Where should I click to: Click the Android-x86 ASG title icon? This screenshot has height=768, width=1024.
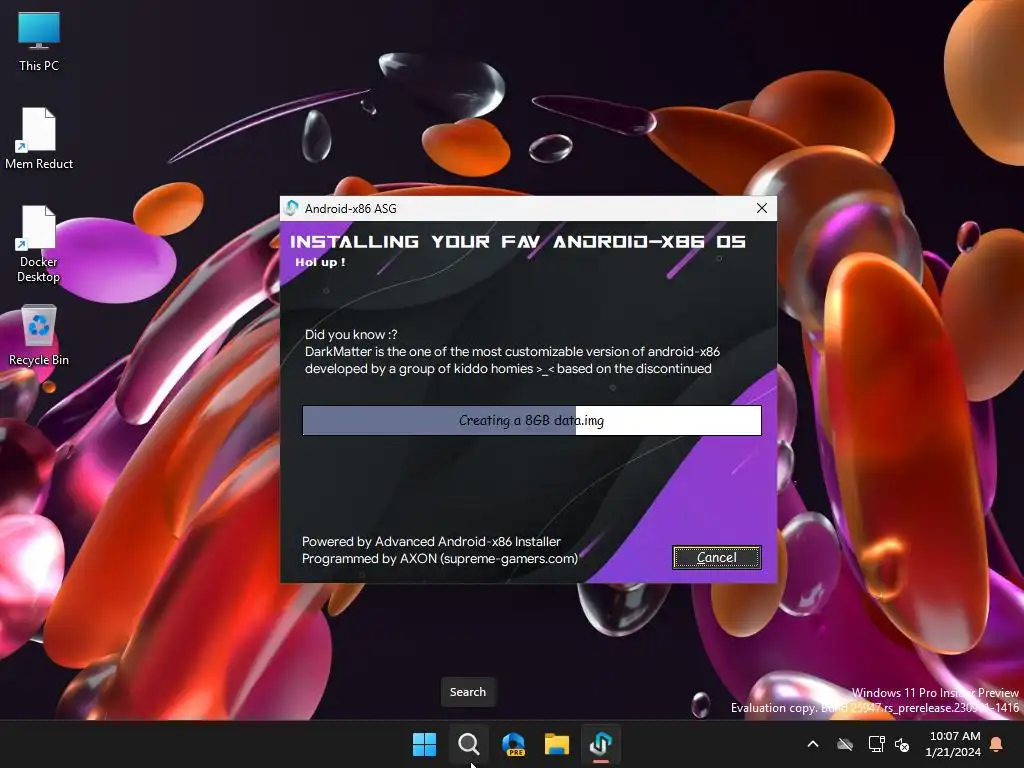[x=291, y=208]
